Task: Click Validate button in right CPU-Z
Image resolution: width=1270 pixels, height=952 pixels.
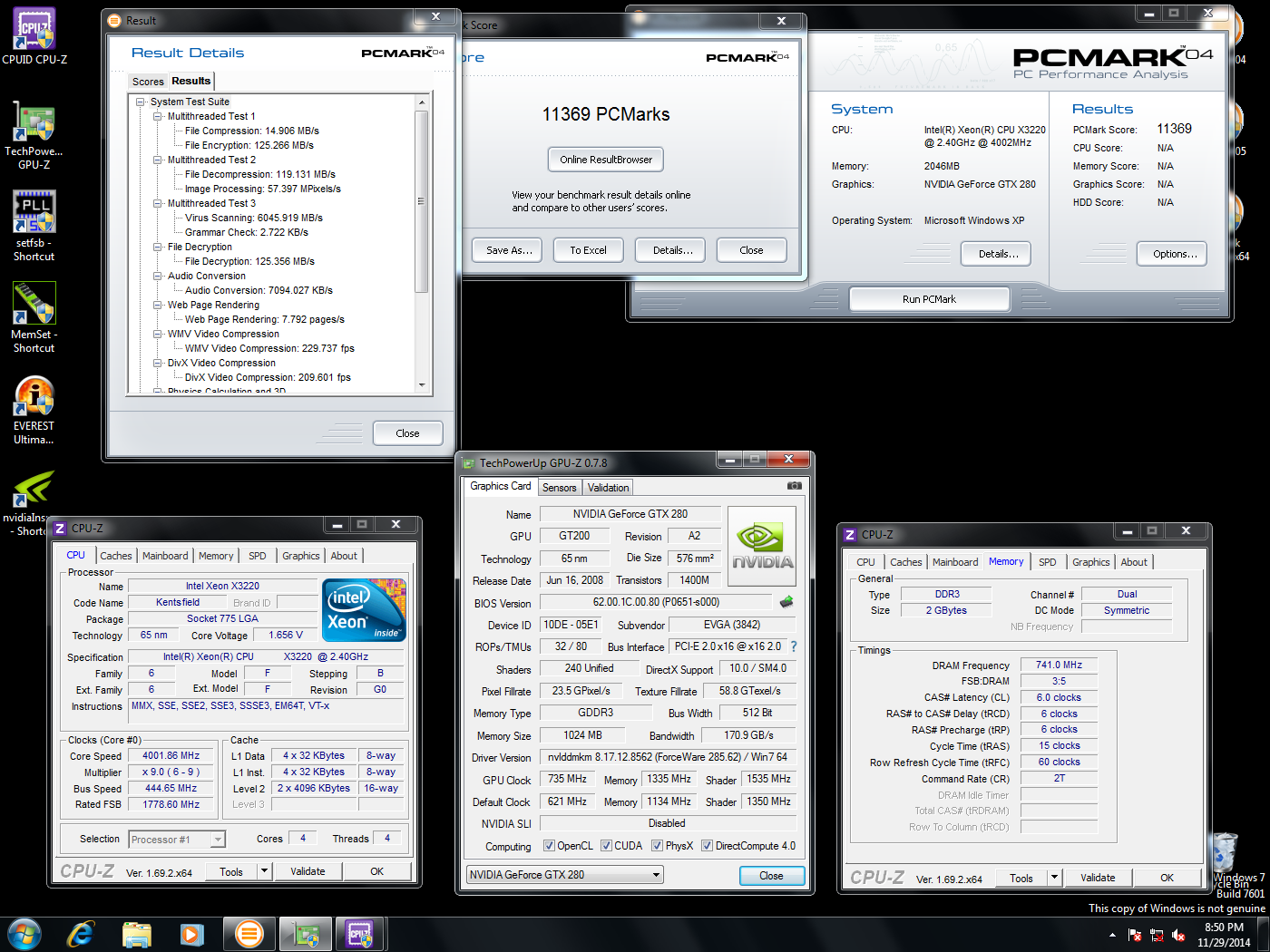Action: tap(1098, 878)
